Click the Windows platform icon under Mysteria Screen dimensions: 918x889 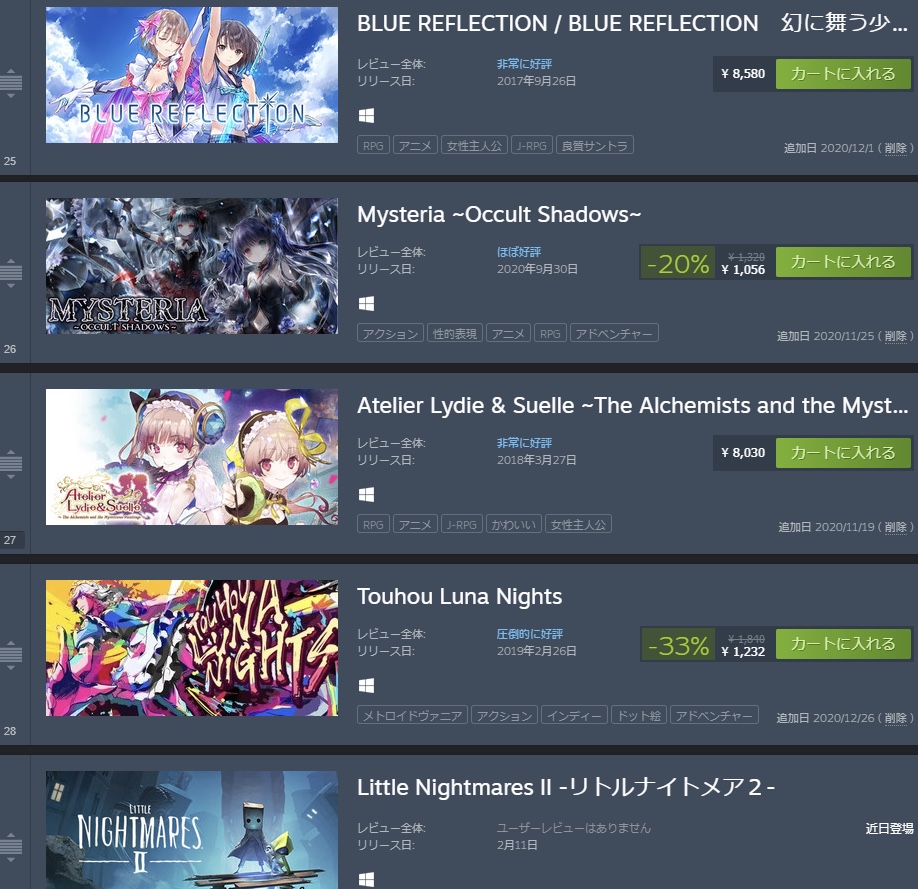coord(366,303)
